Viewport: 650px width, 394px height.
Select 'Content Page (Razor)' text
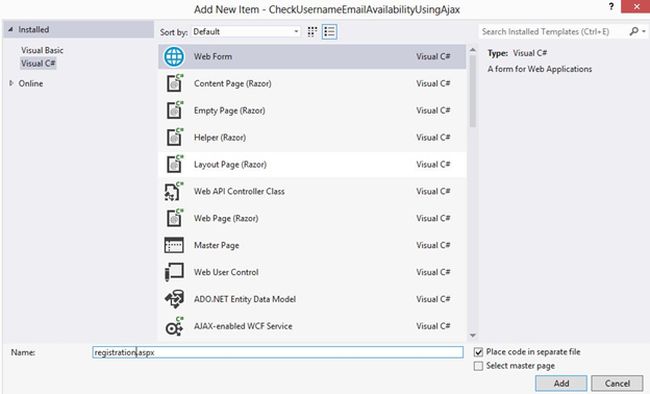point(233,83)
